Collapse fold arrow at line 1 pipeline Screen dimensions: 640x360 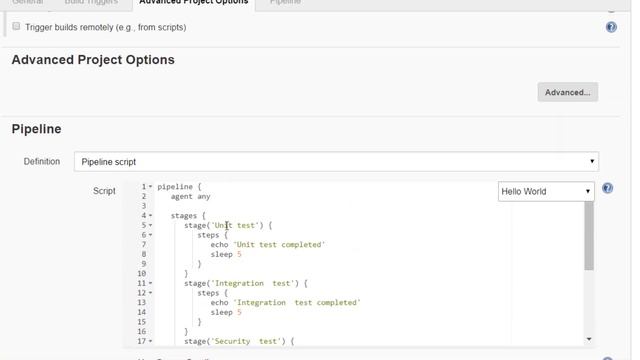coord(150,187)
